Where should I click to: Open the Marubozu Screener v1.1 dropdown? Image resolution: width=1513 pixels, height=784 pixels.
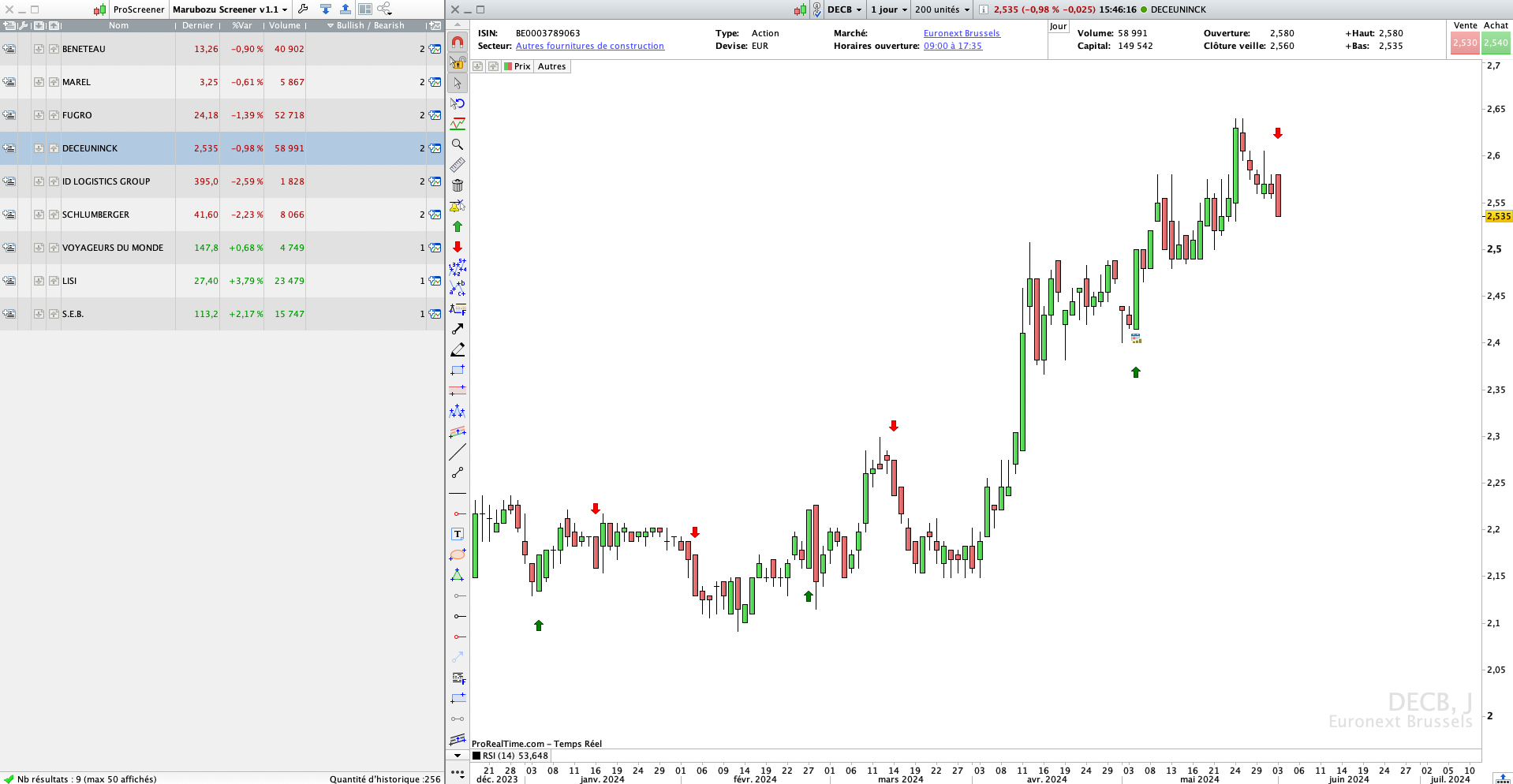tap(230, 9)
